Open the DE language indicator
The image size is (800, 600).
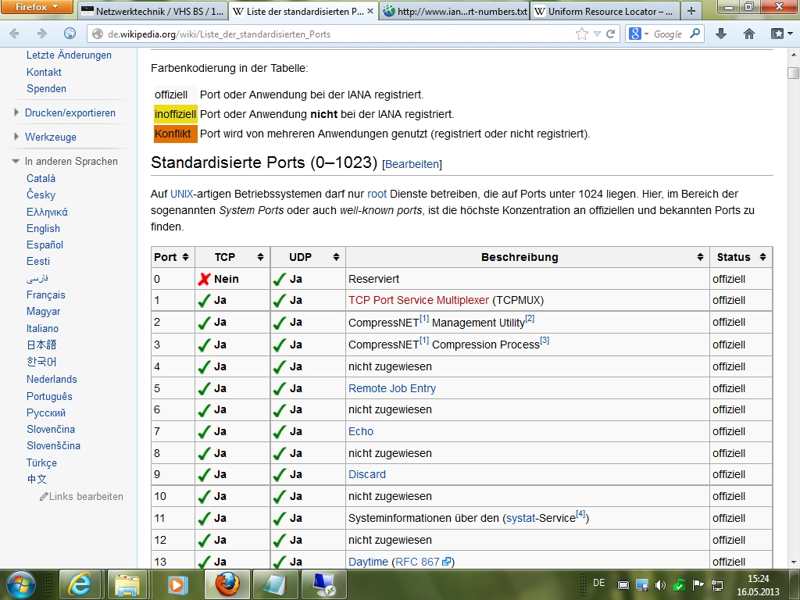pyautogui.click(x=599, y=583)
